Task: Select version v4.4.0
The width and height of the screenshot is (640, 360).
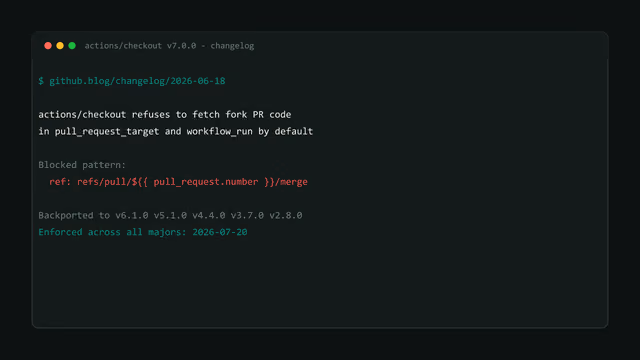Action: tap(209, 215)
